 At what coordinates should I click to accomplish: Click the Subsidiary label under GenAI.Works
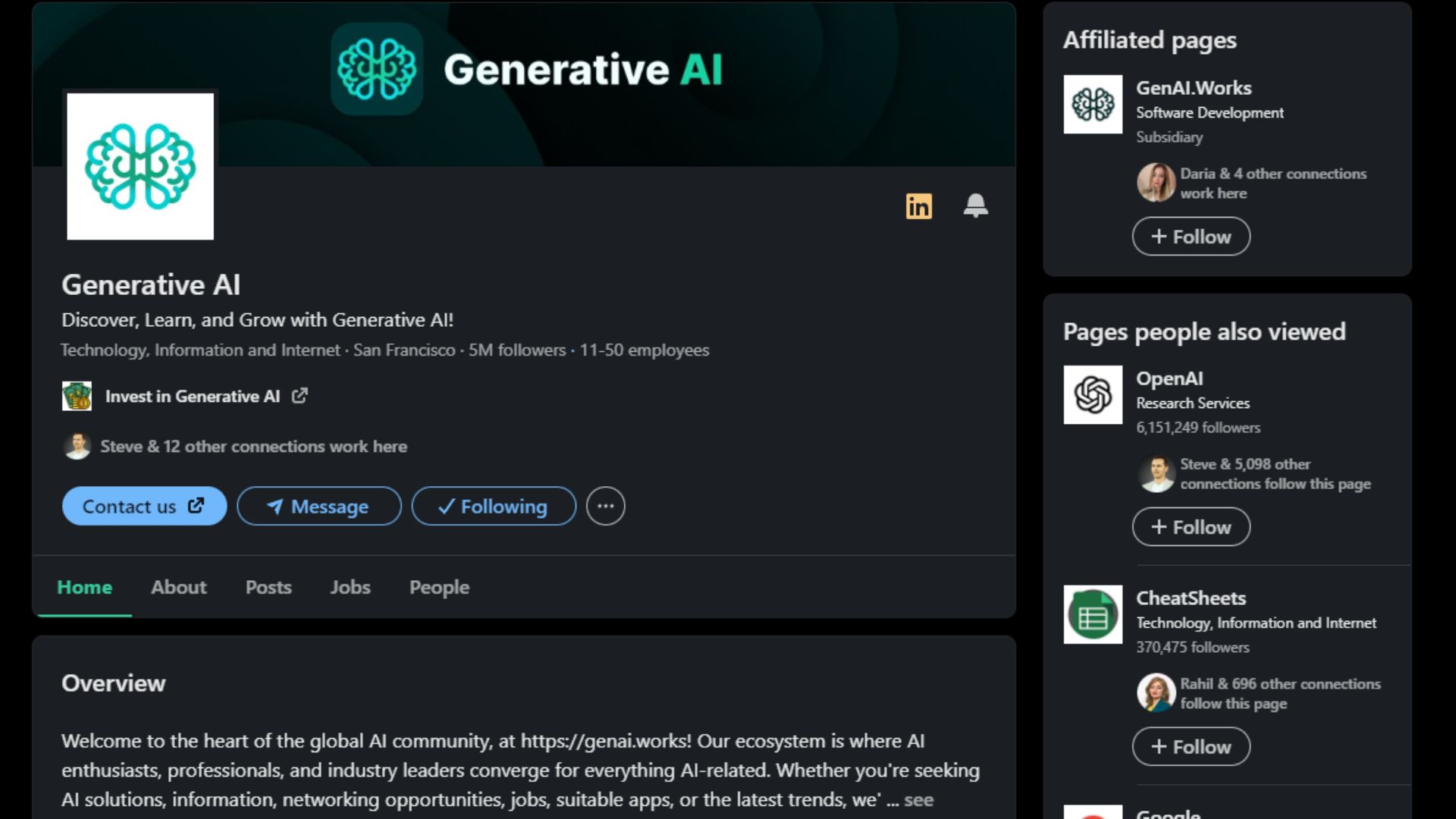pos(1169,137)
